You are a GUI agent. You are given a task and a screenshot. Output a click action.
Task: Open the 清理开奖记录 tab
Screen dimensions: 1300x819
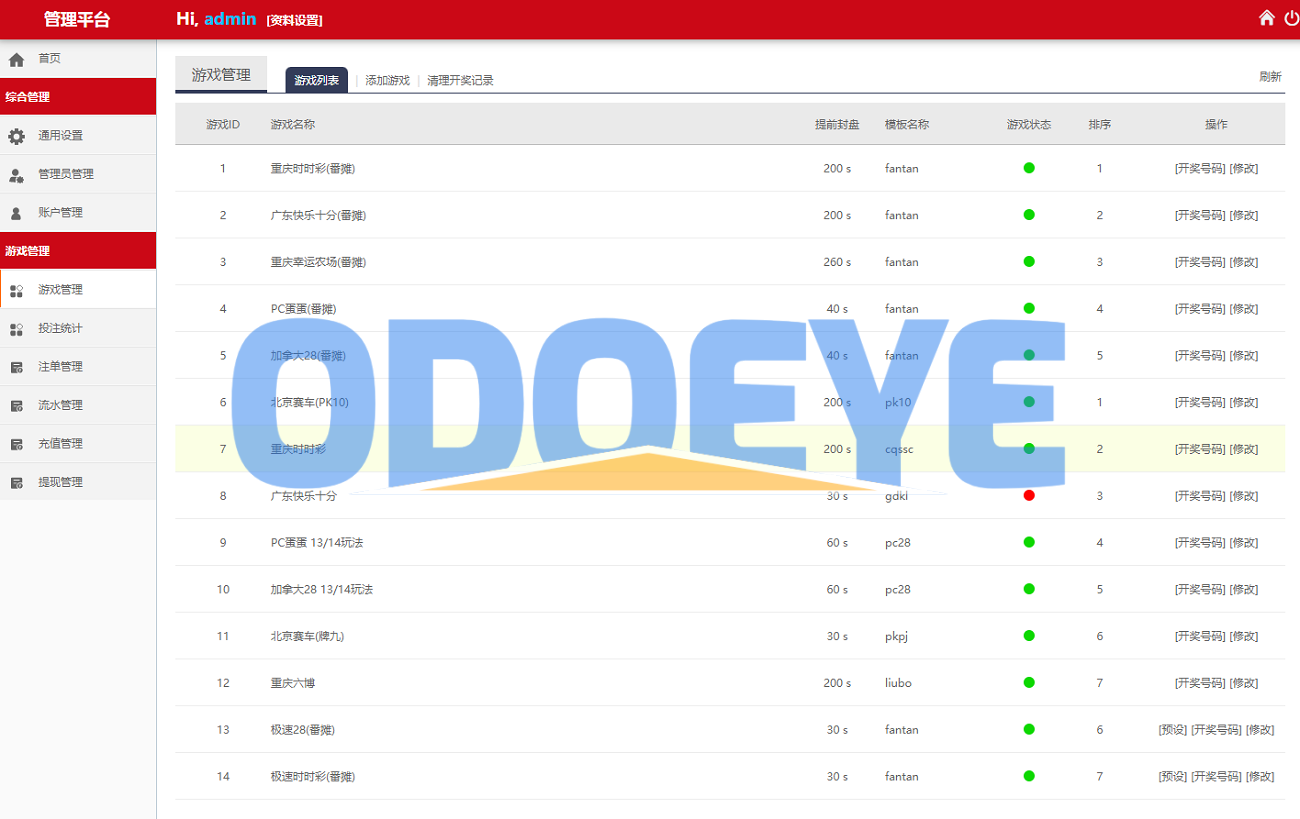(x=460, y=80)
